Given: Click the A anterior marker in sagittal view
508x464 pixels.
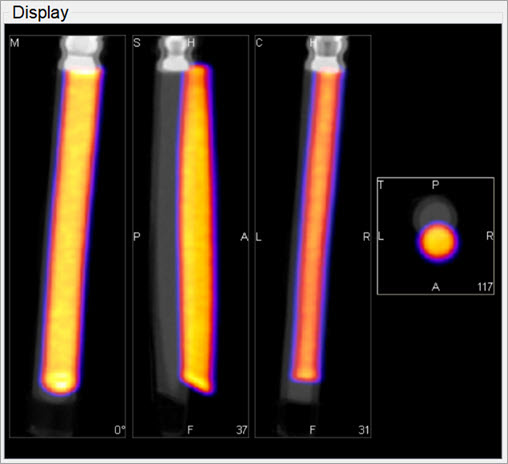Looking at the screenshot, I should point(244,237).
